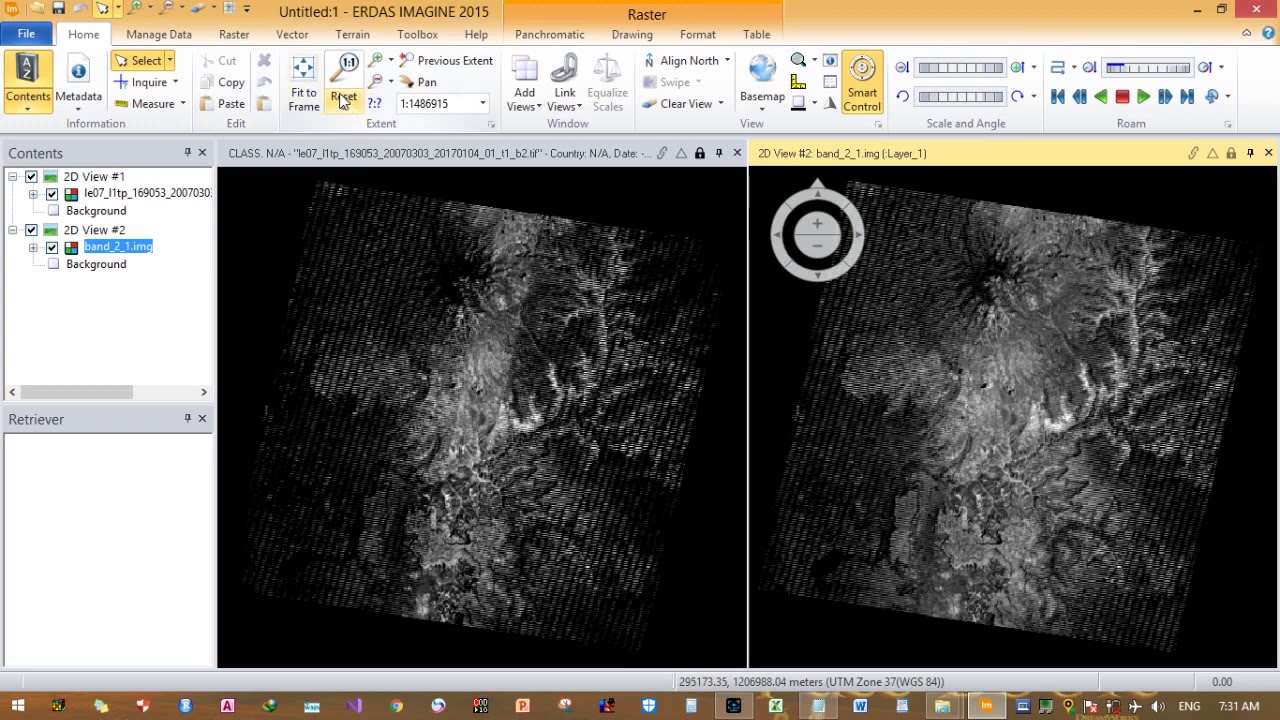Click the zoom scale slider in Scale and Angle
1280x720 pixels.
960,68
